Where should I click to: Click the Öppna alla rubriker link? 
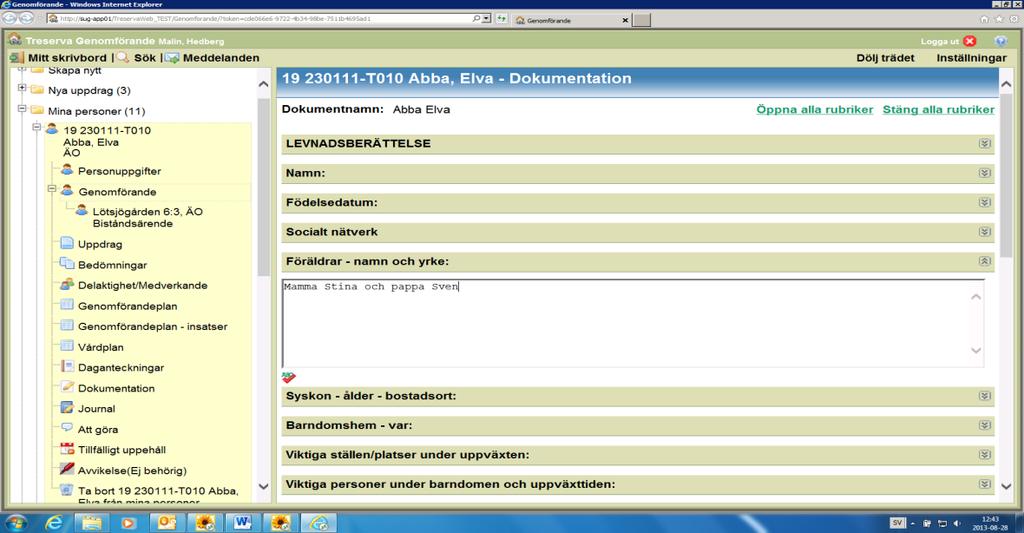click(814, 109)
